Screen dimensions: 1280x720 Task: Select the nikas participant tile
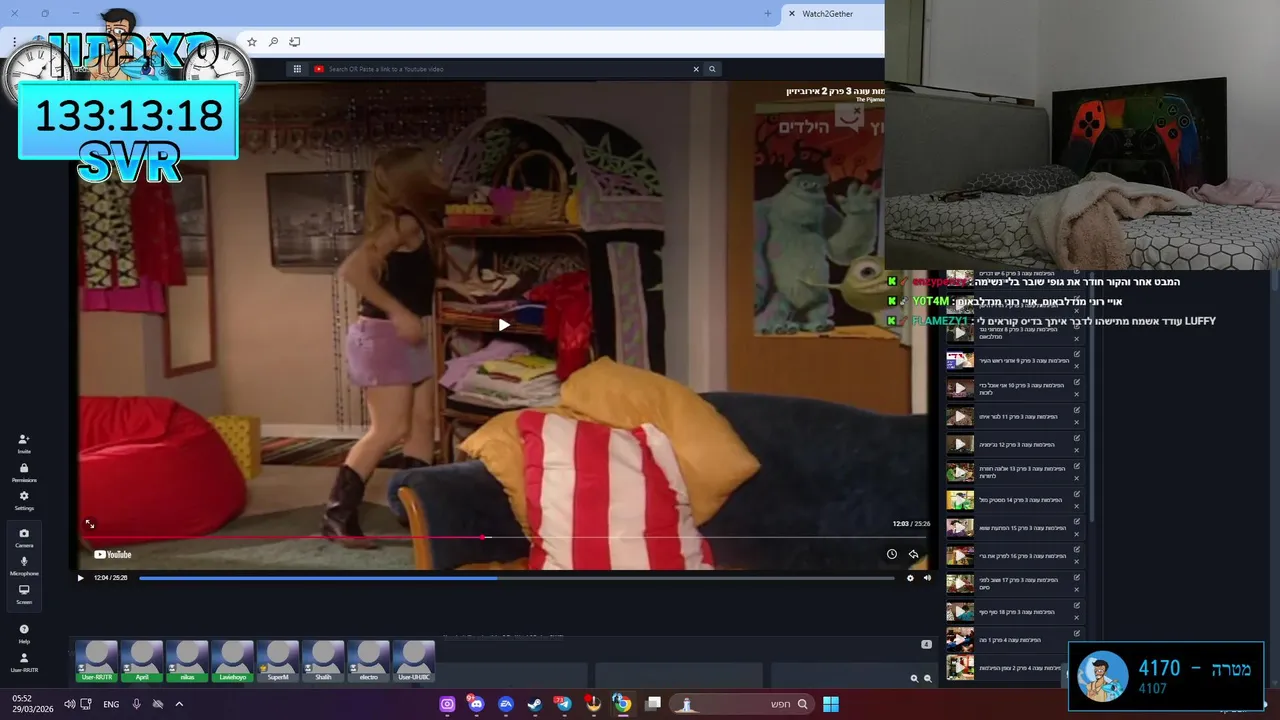(187, 661)
